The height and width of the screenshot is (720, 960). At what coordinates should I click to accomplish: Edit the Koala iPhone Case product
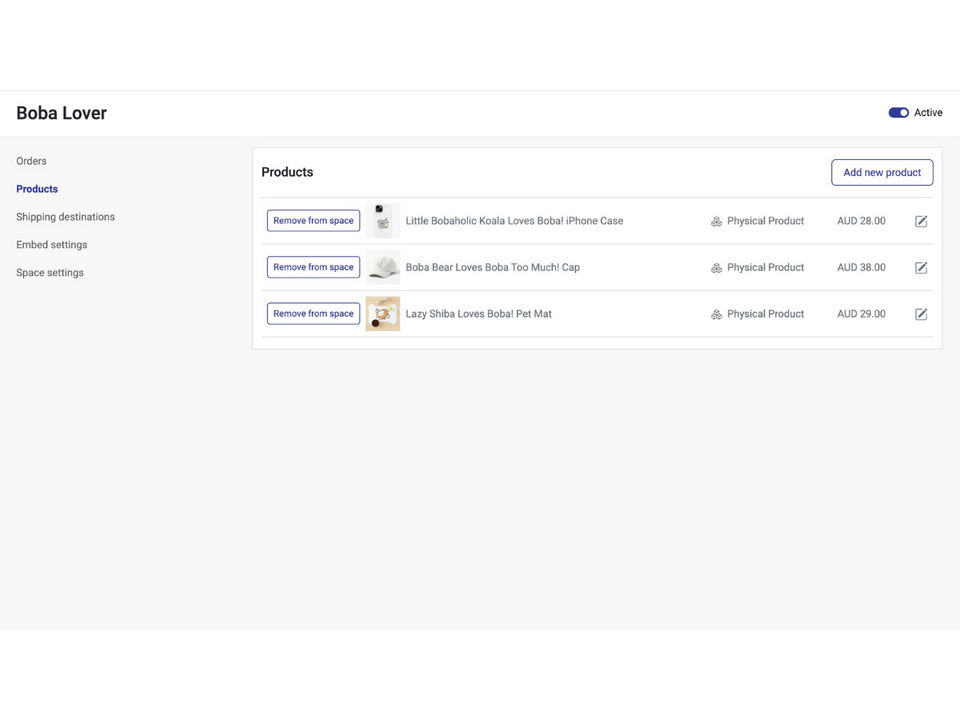[x=921, y=221]
